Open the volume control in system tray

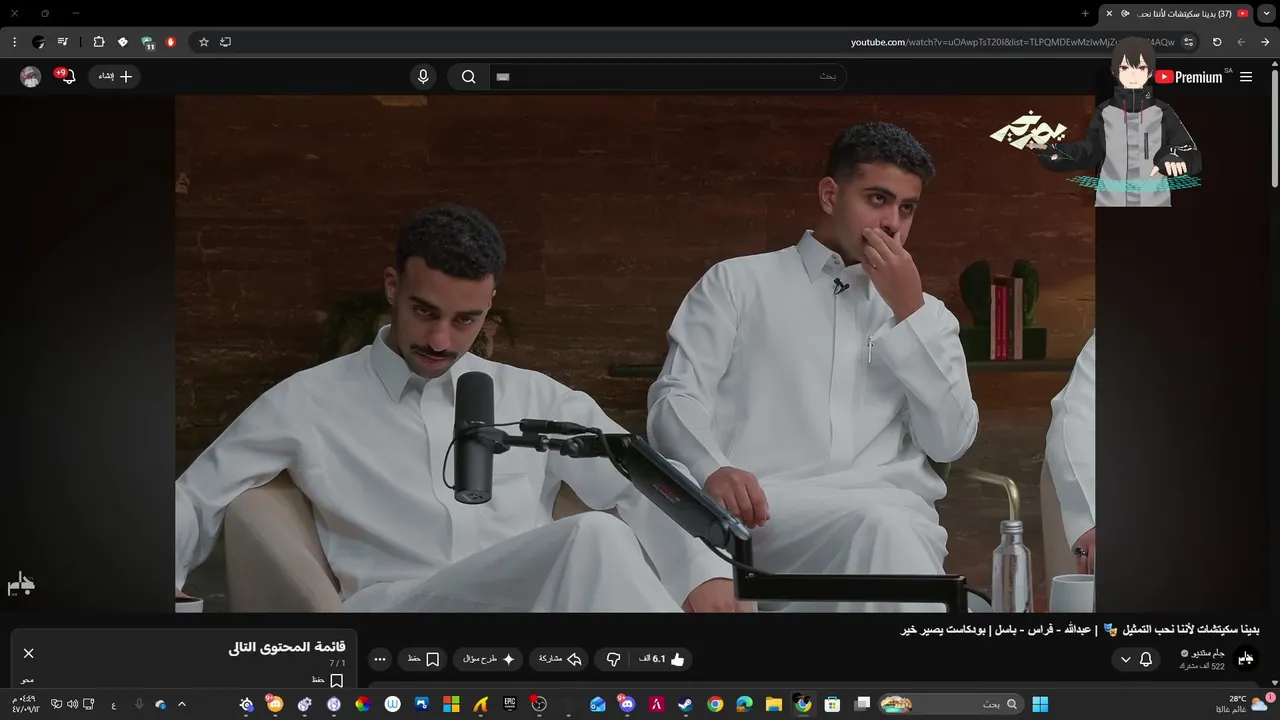pos(73,704)
